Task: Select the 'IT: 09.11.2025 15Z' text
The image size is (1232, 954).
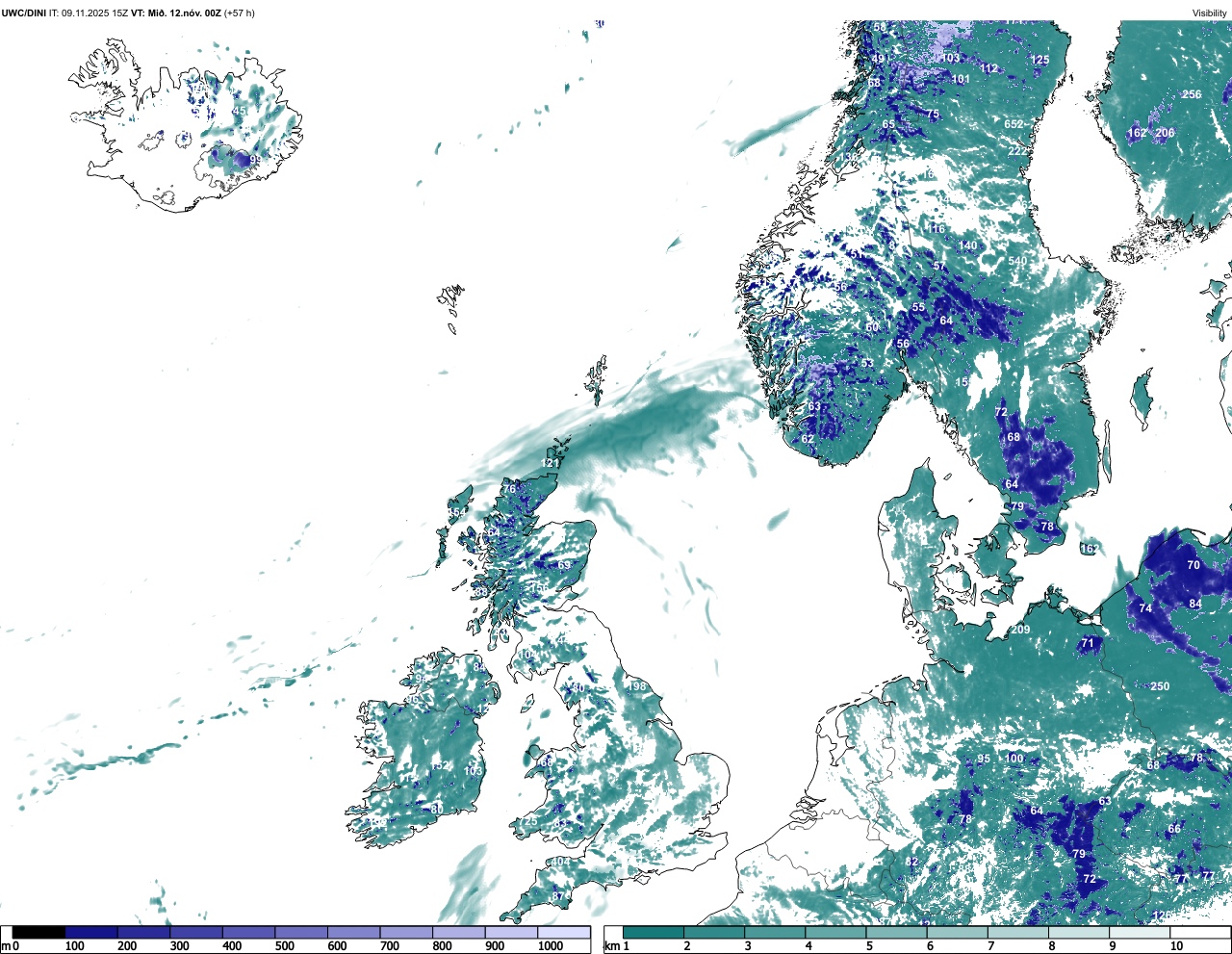Action: [89, 13]
